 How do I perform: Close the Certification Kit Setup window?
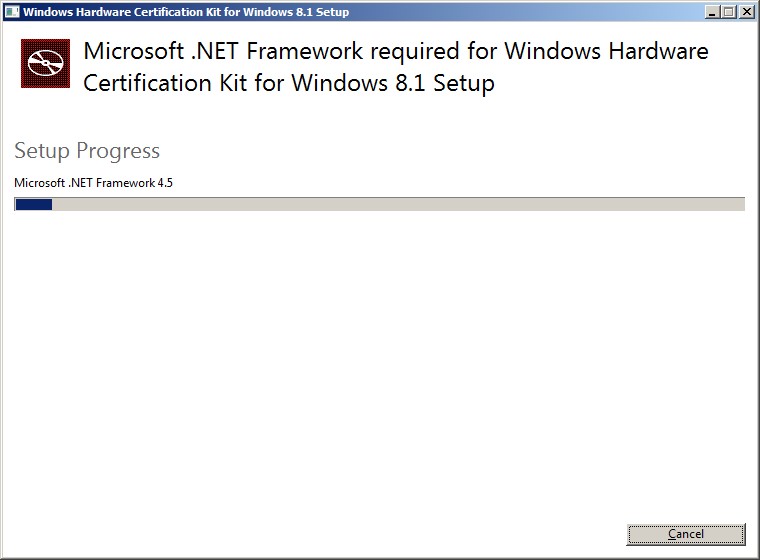[x=747, y=12]
